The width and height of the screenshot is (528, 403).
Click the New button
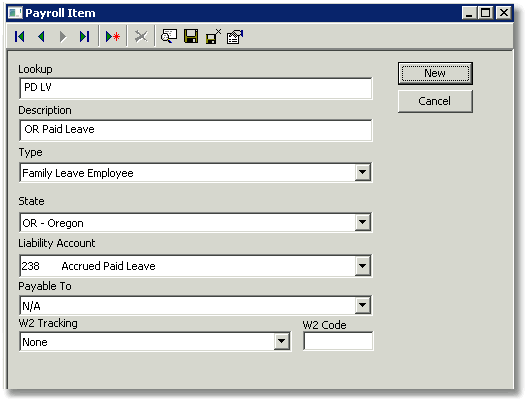point(435,73)
